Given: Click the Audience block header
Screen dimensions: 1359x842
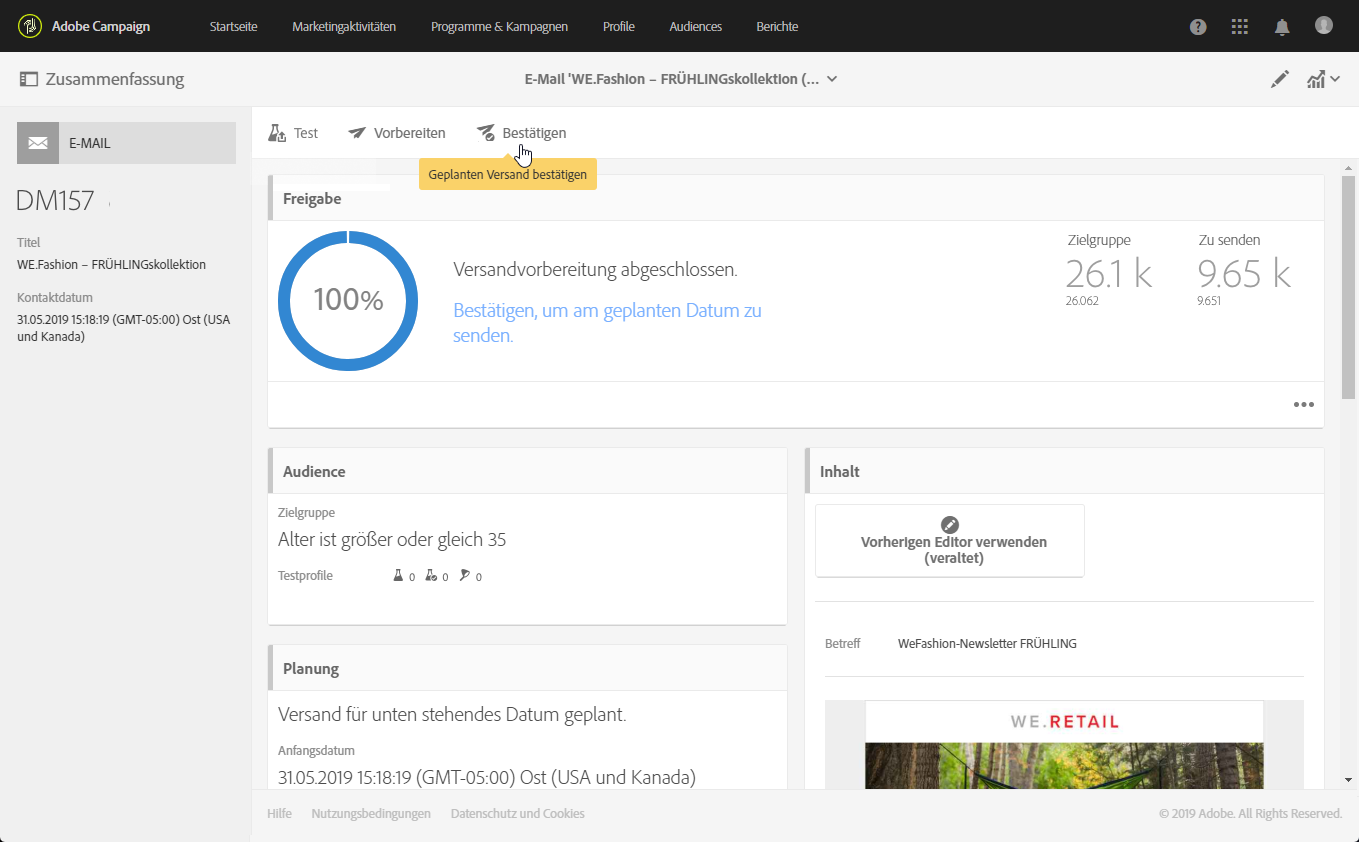Looking at the screenshot, I should 528,471.
